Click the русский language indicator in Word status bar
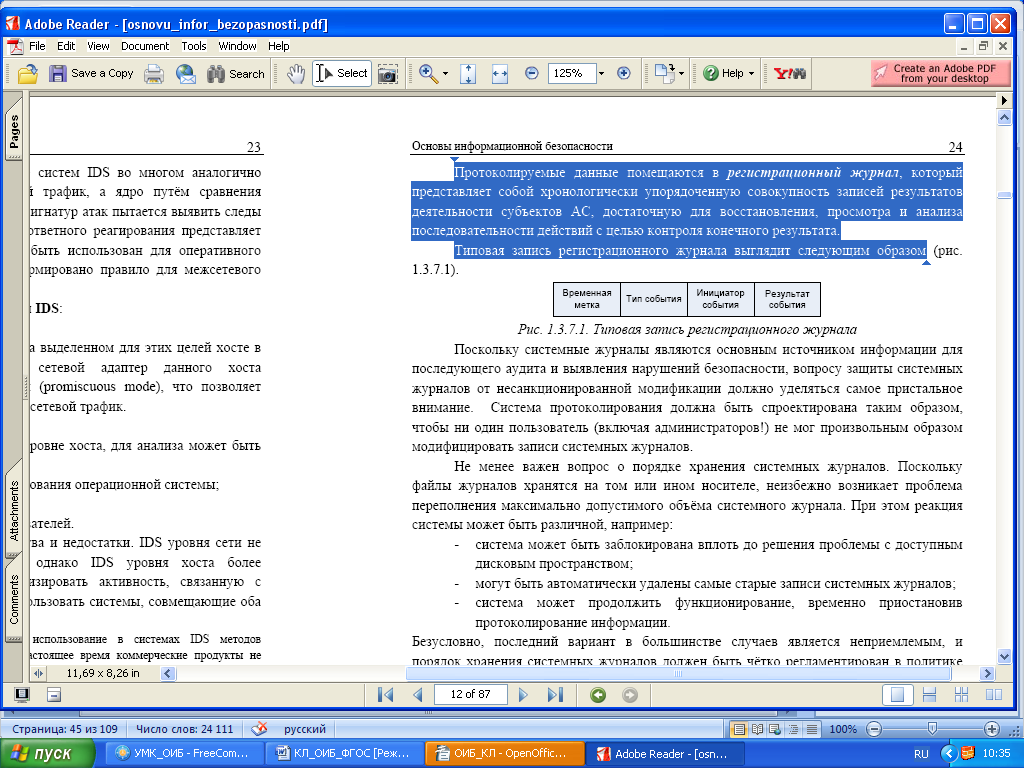Image resolution: width=1024 pixels, height=768 pixels. 304,729
